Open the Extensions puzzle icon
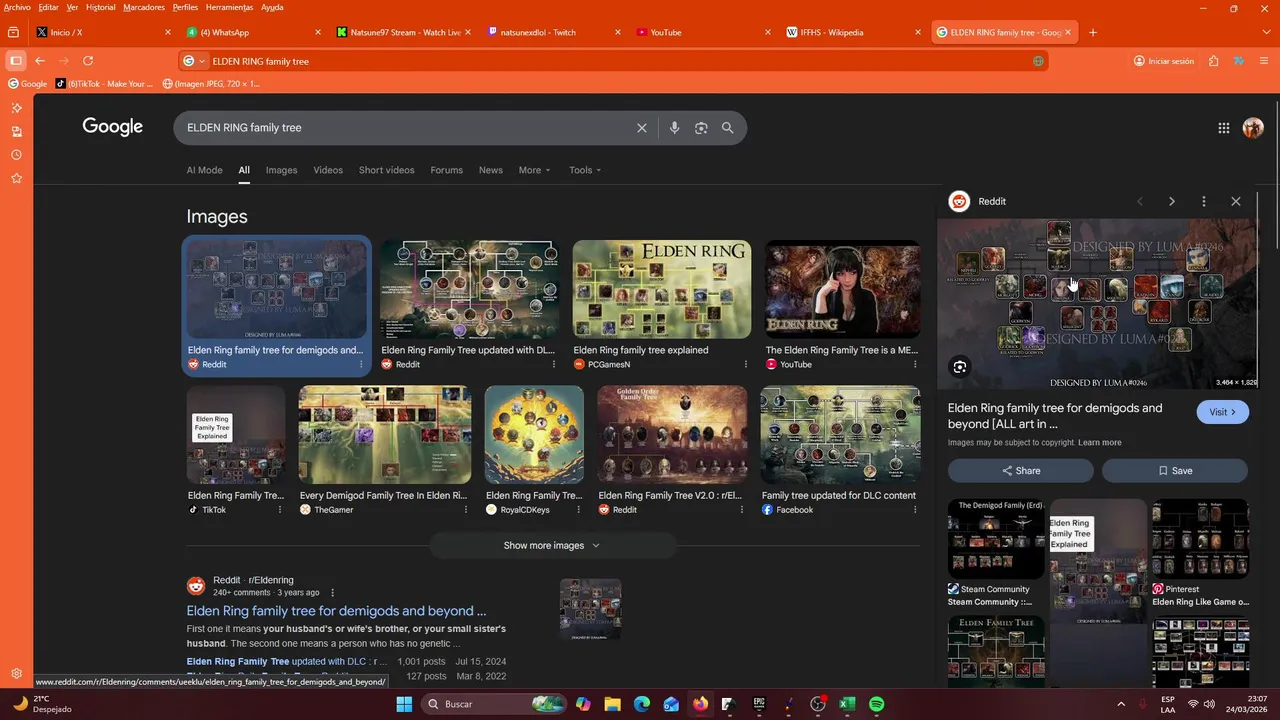This screenshot has height=720, width=1280. tap(1213, 61)
